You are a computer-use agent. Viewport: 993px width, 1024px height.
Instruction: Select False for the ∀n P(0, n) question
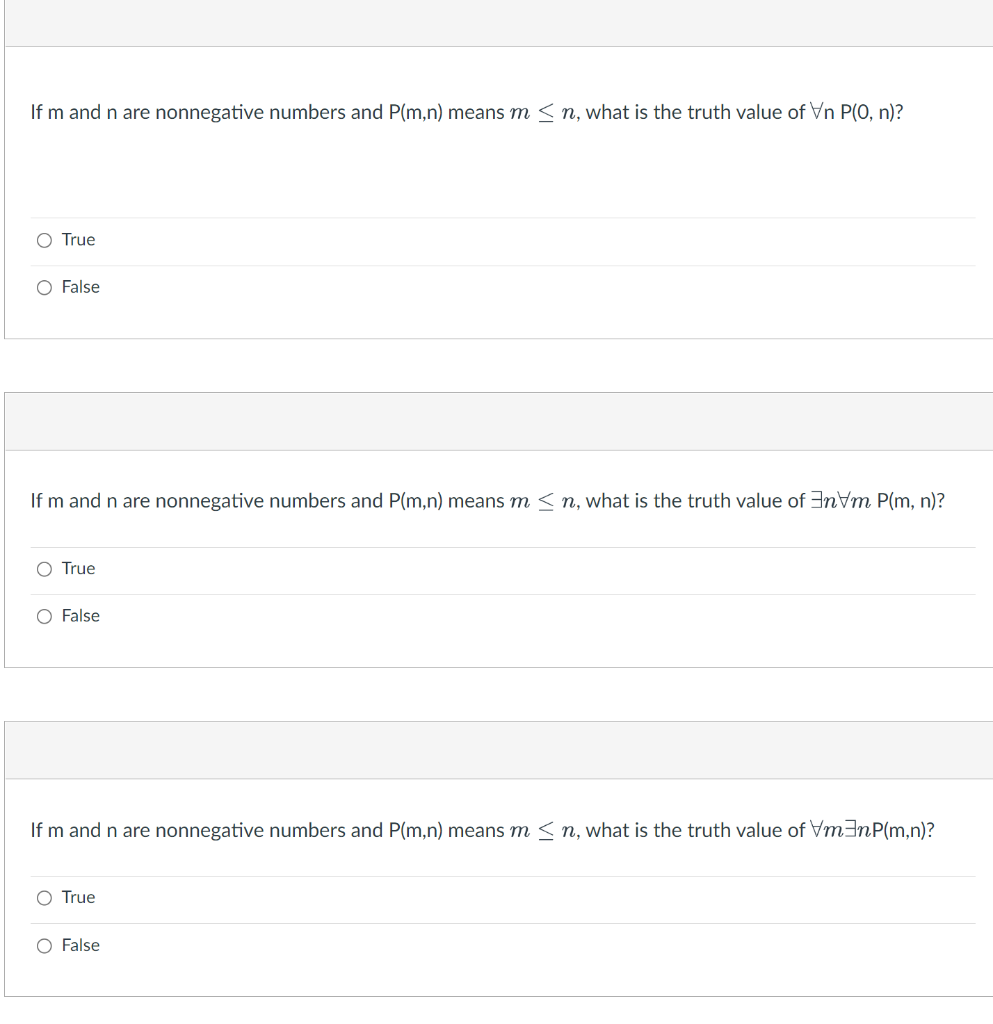coord(44,287)
